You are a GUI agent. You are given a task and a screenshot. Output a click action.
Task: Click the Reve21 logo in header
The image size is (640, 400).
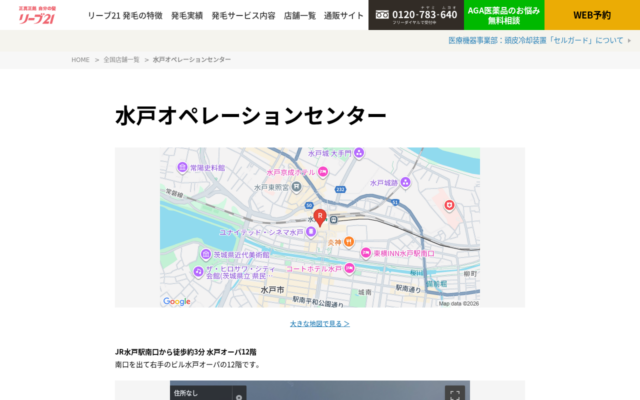pyautogui.click(x=39, y=15)
